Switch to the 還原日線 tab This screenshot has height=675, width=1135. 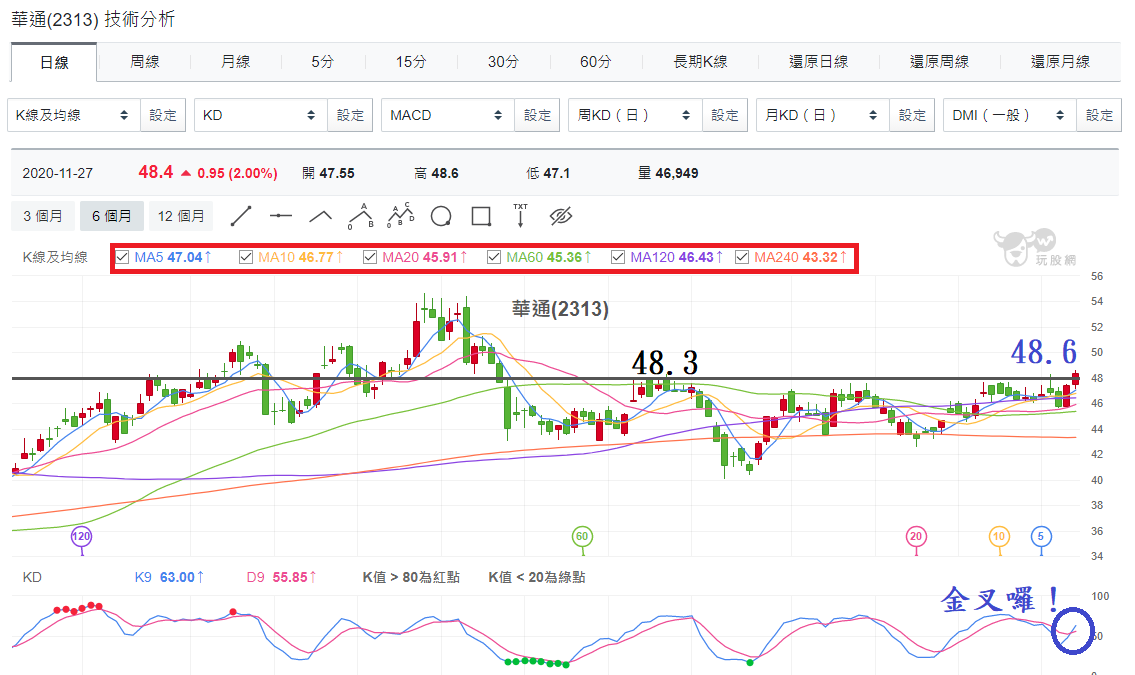coord(819,61)
